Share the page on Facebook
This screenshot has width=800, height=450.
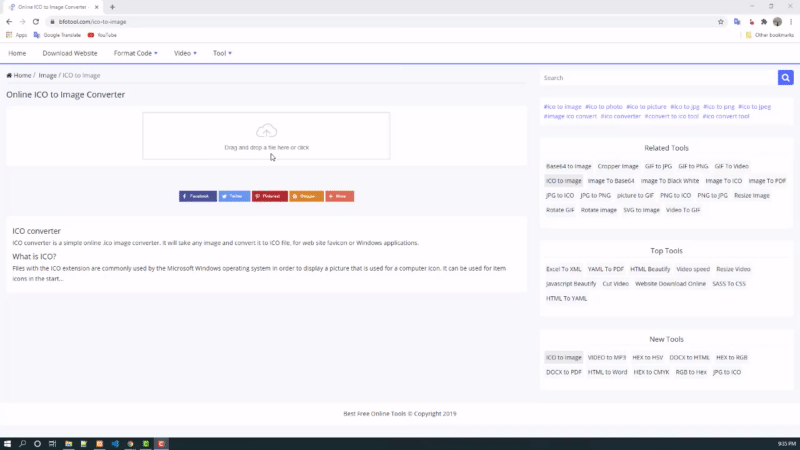click(x=198, y=196)
